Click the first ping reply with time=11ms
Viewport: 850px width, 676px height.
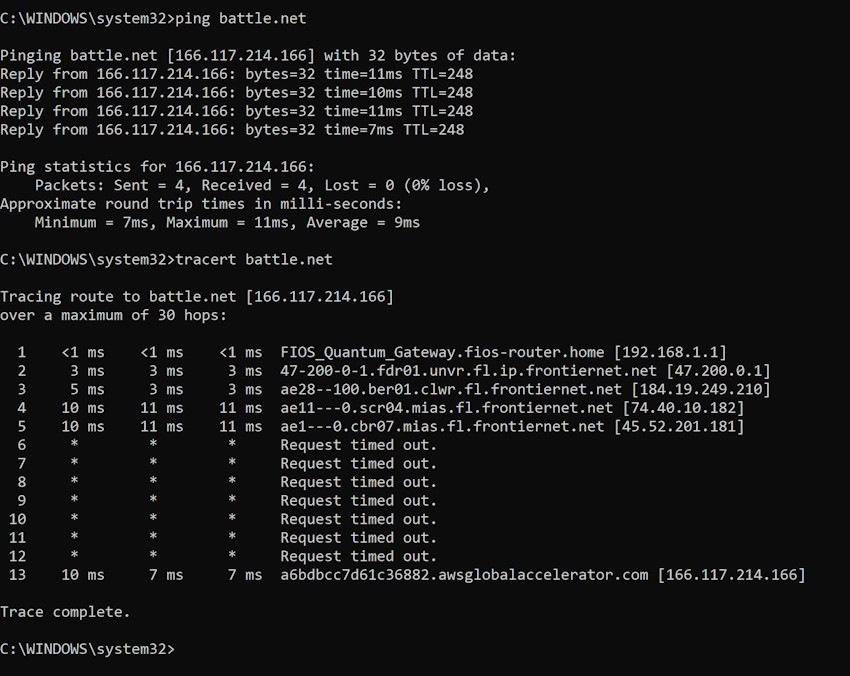tap(236, 74)
